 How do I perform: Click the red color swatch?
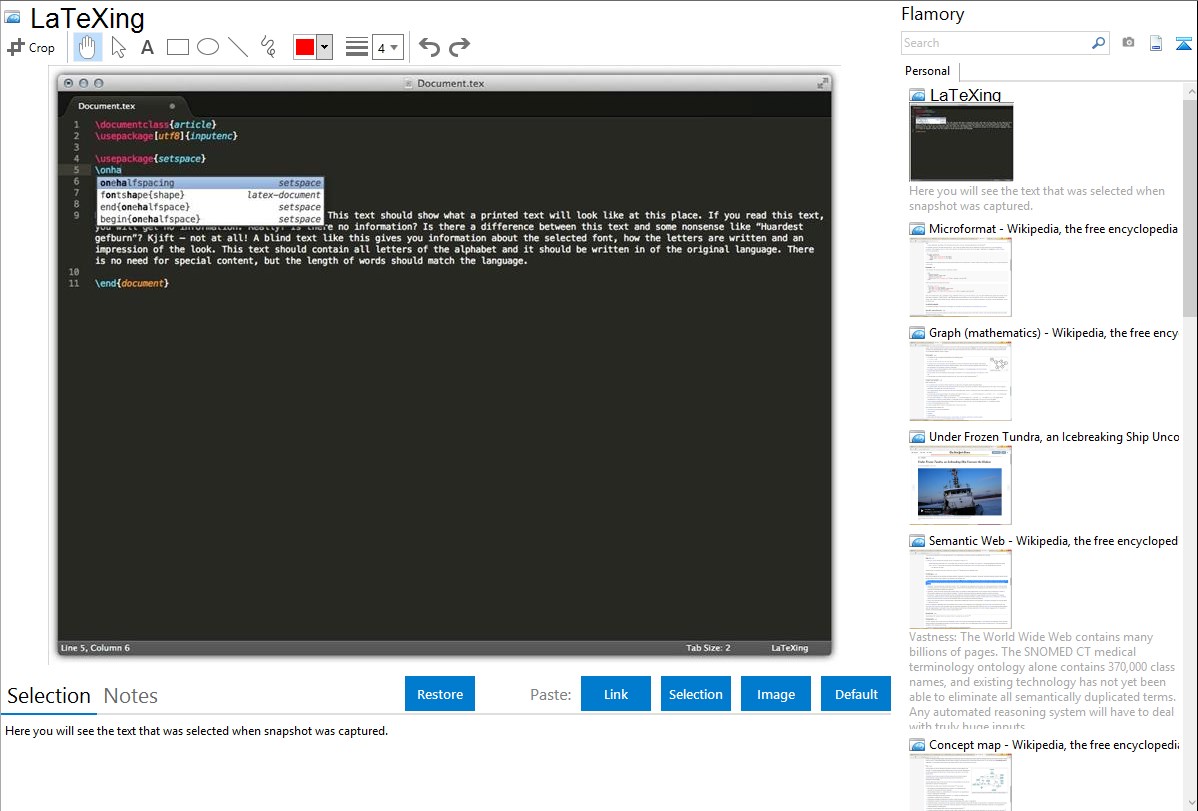[x=305, y=47]
